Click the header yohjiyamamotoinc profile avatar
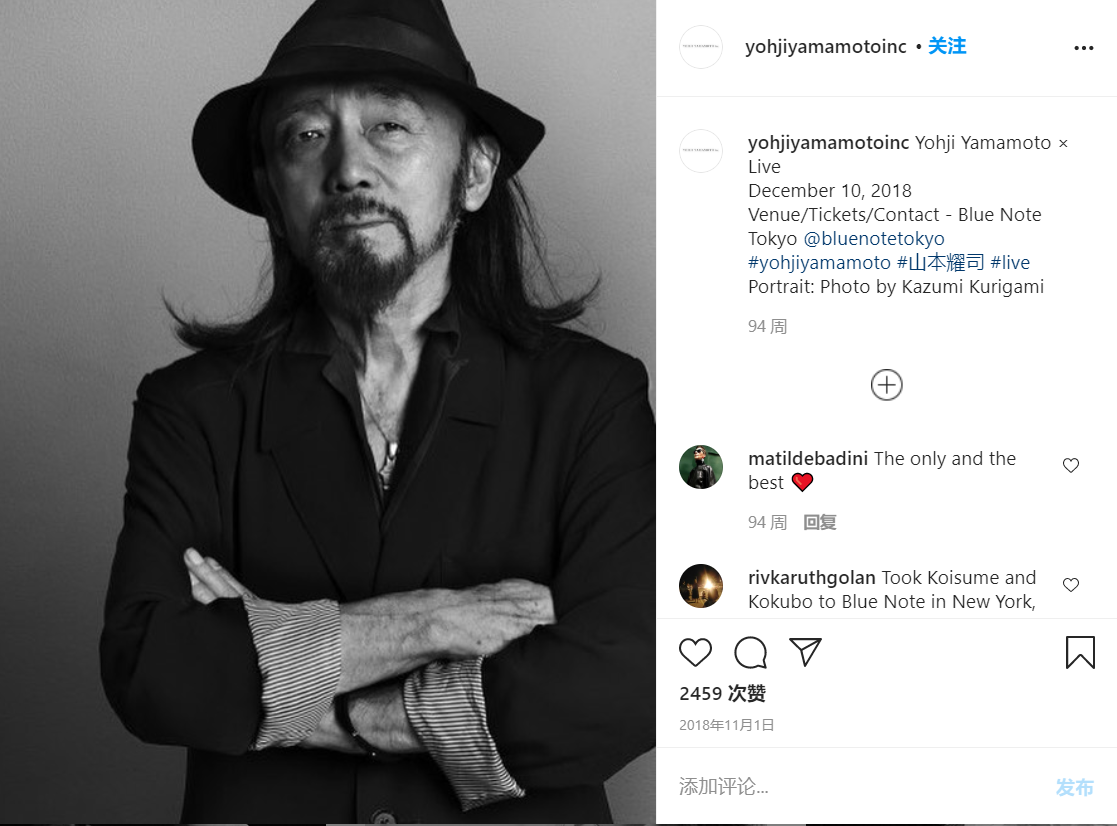This screenshot has width=1117, height=826. [x=701, y=47]
